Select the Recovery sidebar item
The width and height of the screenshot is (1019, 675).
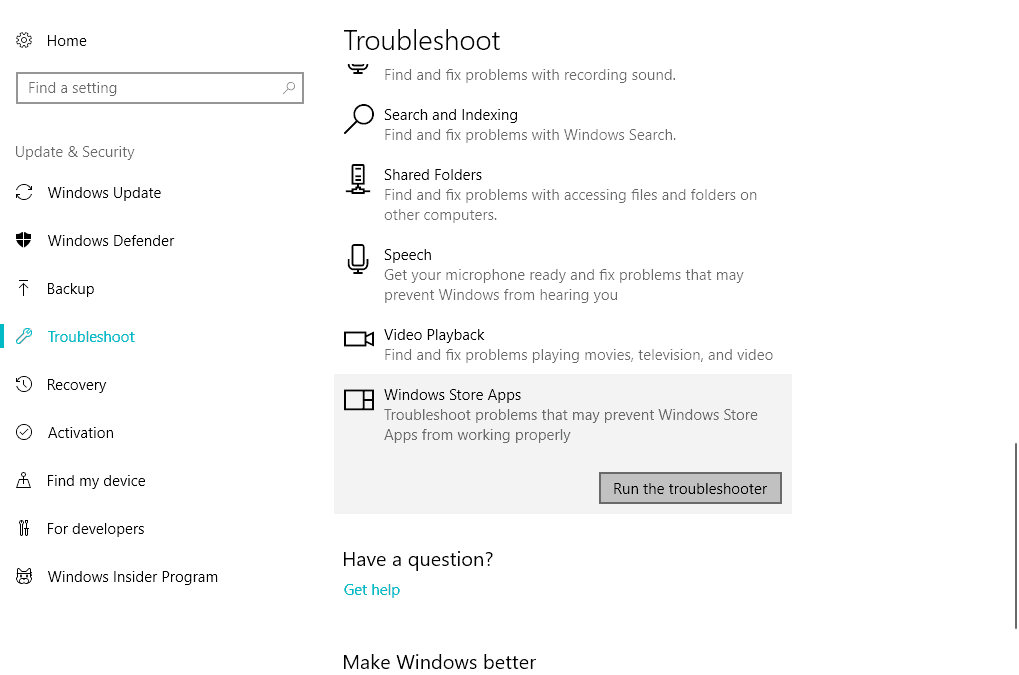76,385
